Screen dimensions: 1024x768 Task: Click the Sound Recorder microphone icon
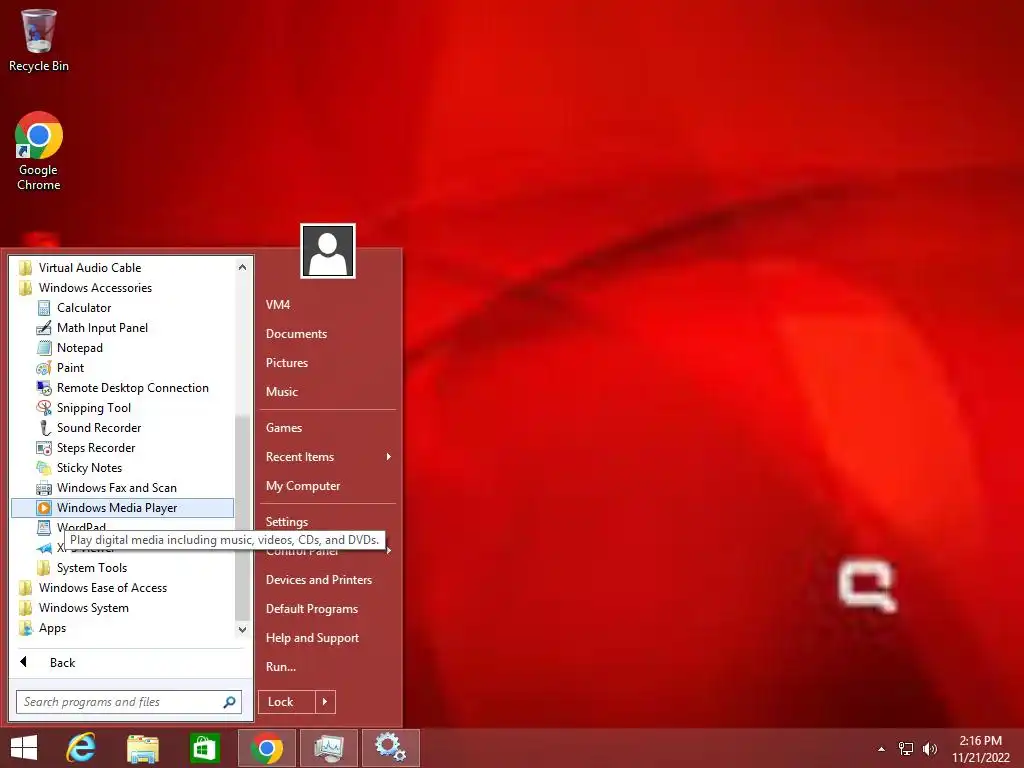click(44, 428)
